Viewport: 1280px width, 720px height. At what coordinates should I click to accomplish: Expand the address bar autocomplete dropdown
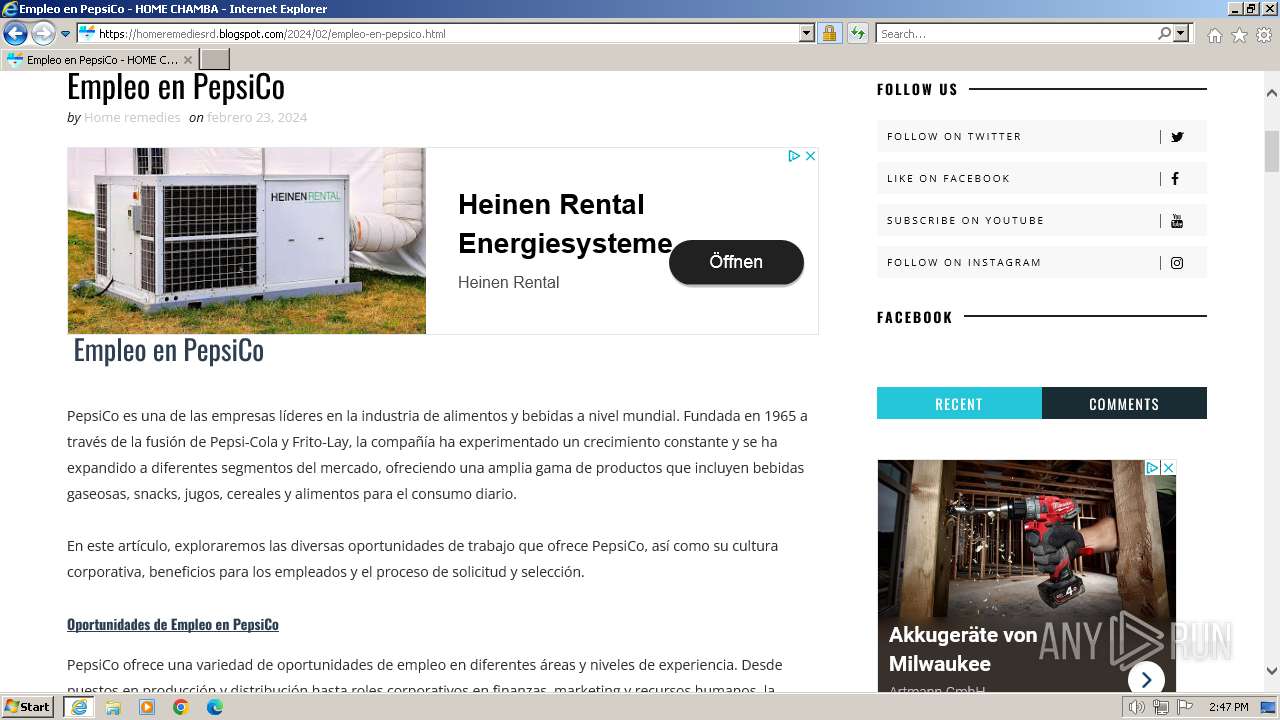point(807,33)
